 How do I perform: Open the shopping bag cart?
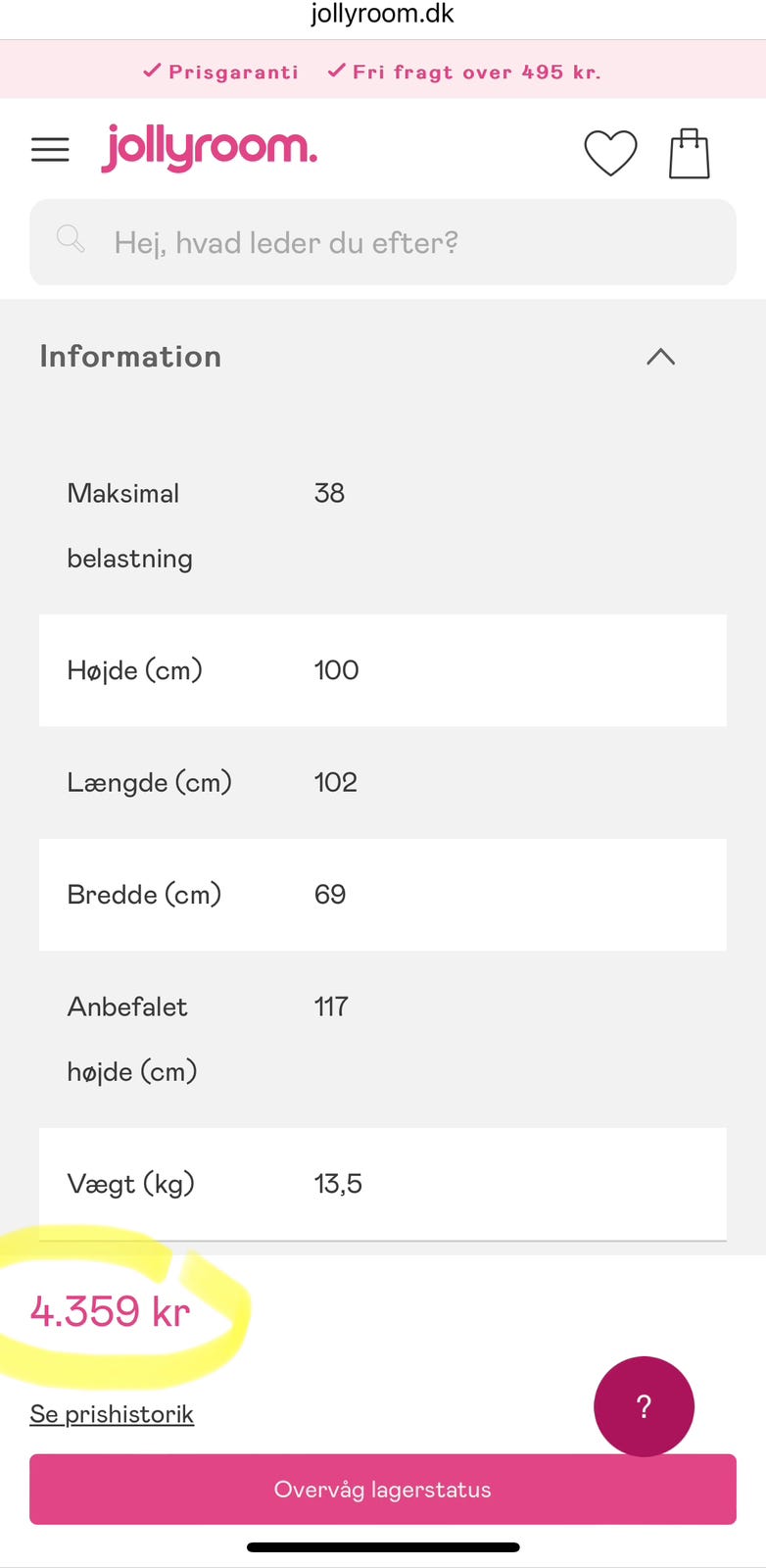tap(689, 154)
